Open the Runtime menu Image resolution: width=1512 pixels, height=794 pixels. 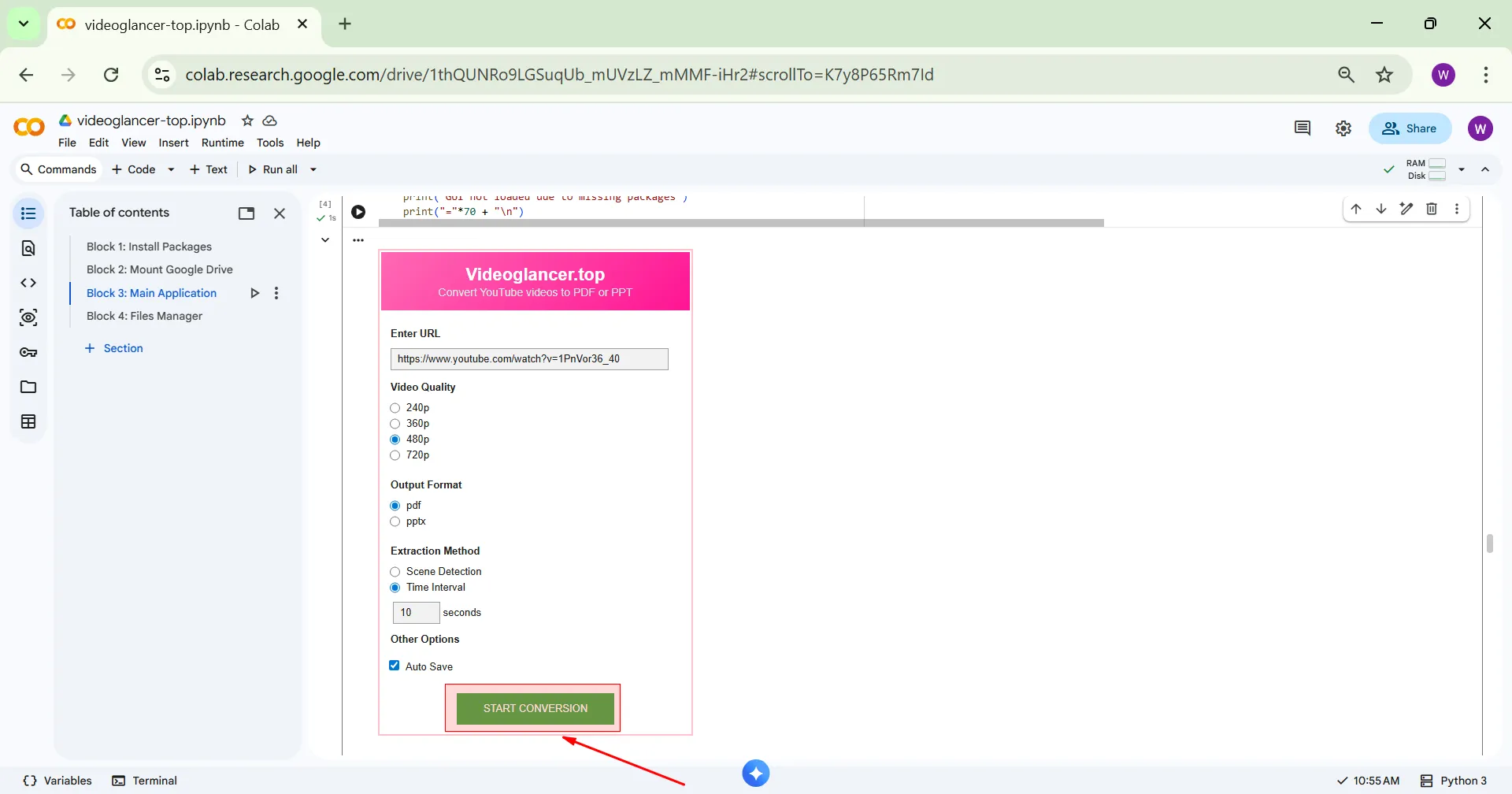tap(223, 143)
